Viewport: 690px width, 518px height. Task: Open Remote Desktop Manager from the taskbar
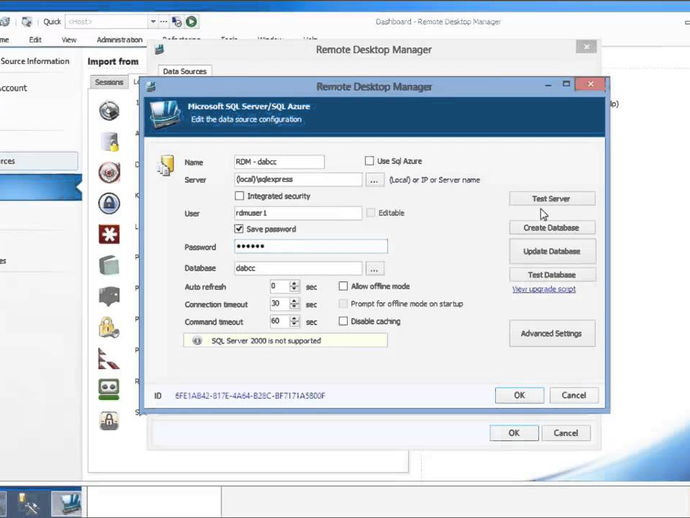click(66, 502)
